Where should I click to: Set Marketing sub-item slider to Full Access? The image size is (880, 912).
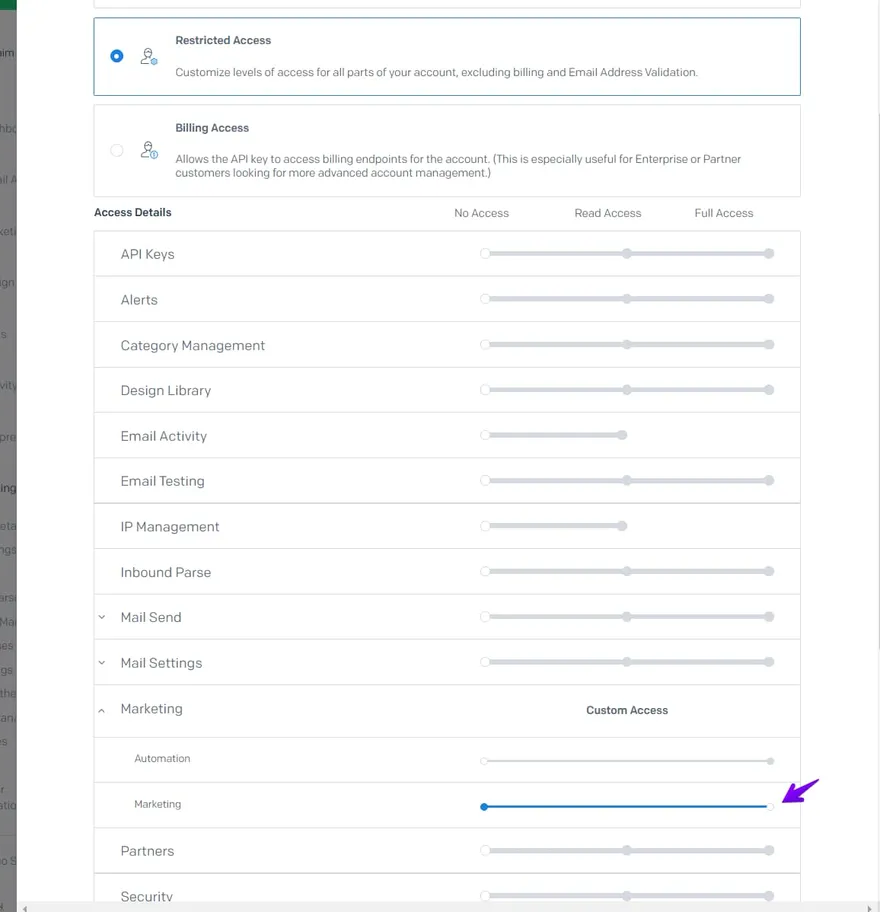coord(770,806)
